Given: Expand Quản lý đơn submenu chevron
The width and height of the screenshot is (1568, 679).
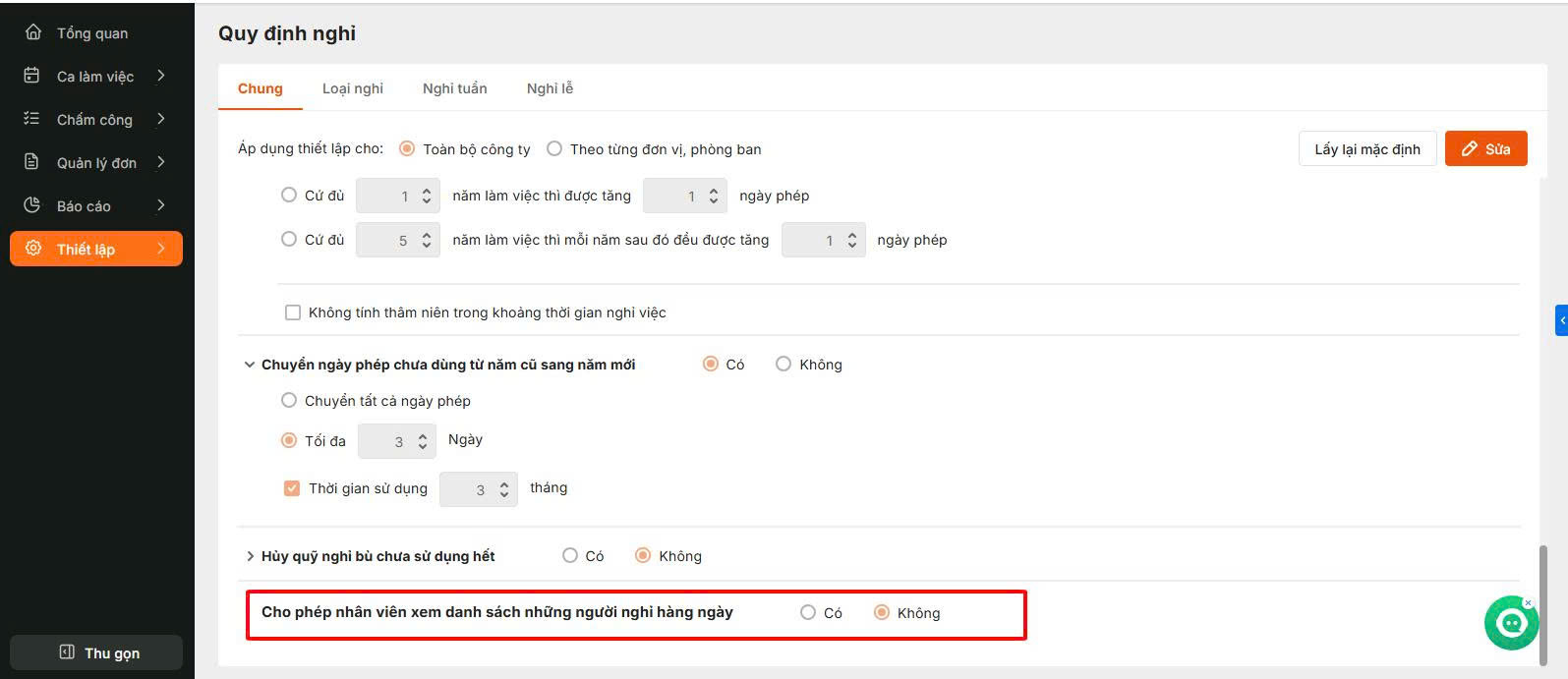Looking at the screenshot, I should coord(161,162).
